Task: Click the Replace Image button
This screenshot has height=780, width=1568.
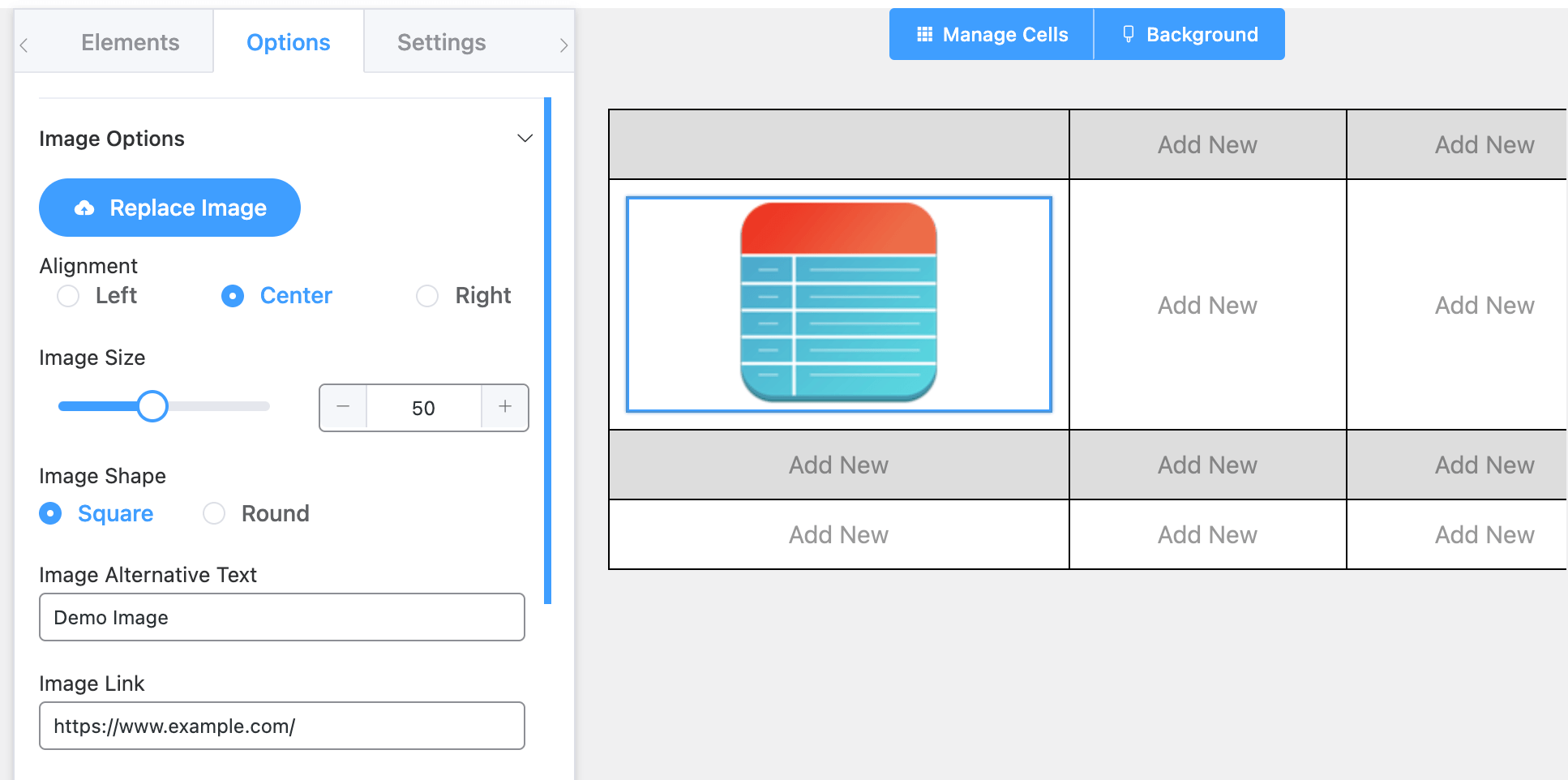Action: (x=169, y=208)
